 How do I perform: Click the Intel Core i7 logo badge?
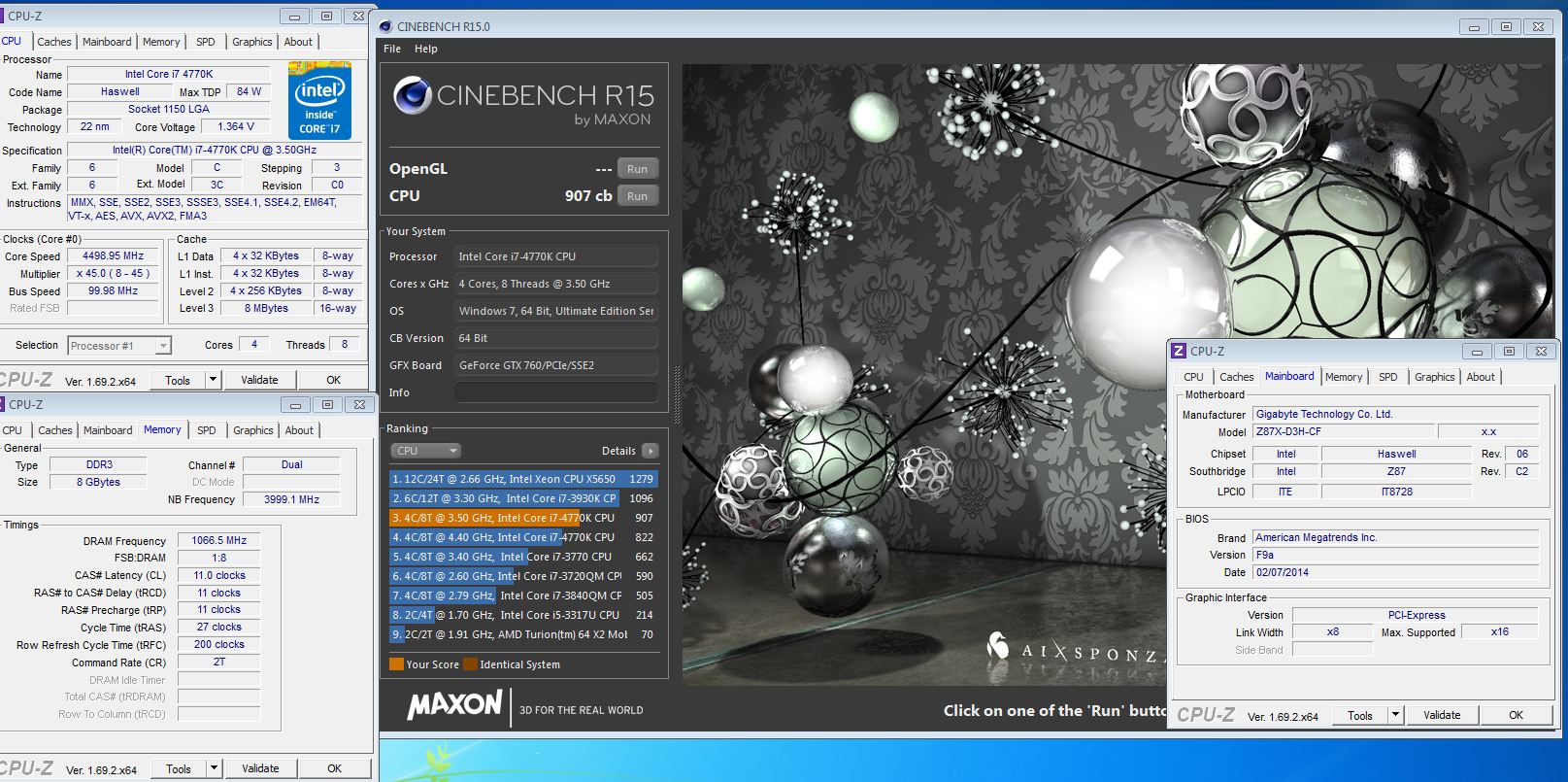(x=319, y=101)
